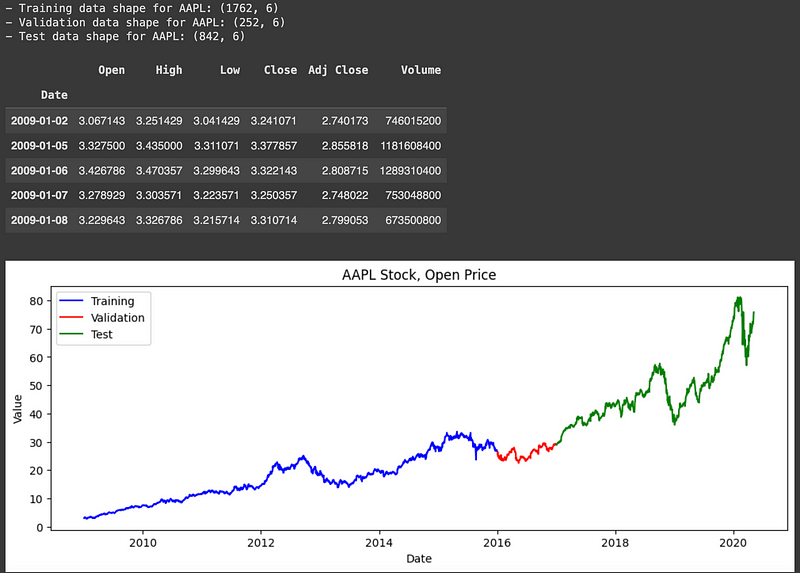Click the 'Low' column header
Viewport: 800px width, 573px height.
click(230, 70)
